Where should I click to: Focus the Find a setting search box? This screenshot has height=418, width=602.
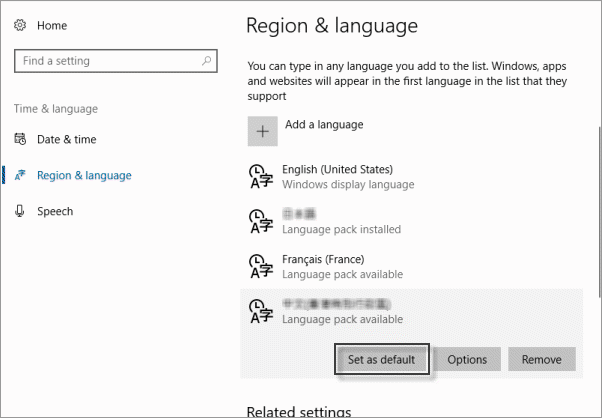point(116,61)
